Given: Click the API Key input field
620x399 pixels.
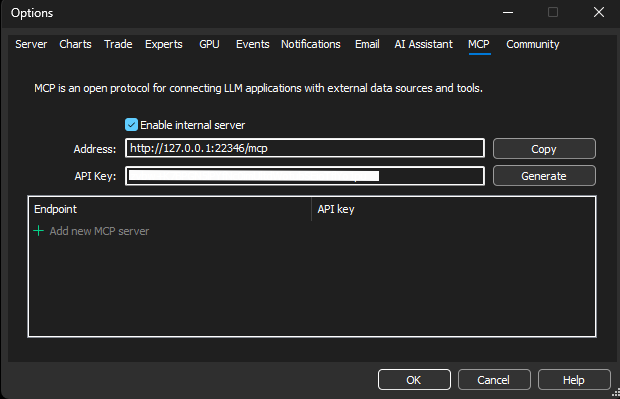Looking at the screenshot, I should [x=305, y=176].
